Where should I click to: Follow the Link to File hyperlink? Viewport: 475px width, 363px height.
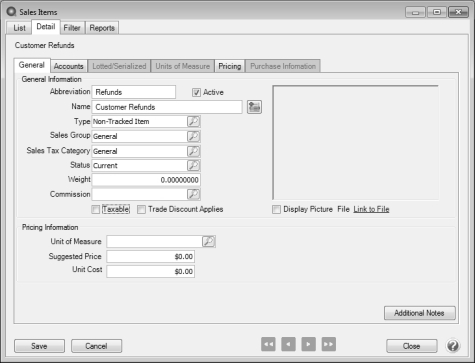371,209
